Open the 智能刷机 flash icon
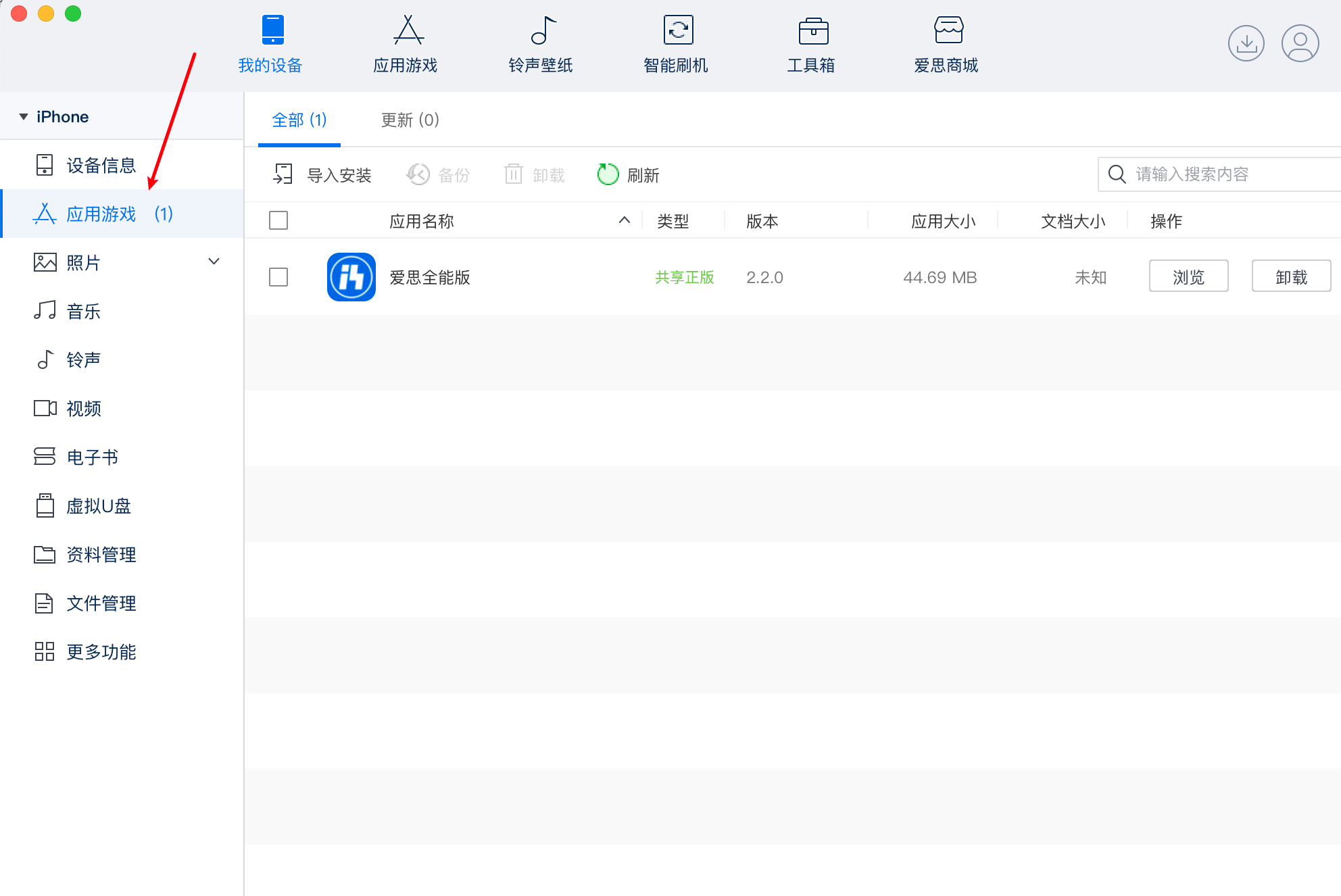The image size is (1341, 896). (x=678, y=30)
